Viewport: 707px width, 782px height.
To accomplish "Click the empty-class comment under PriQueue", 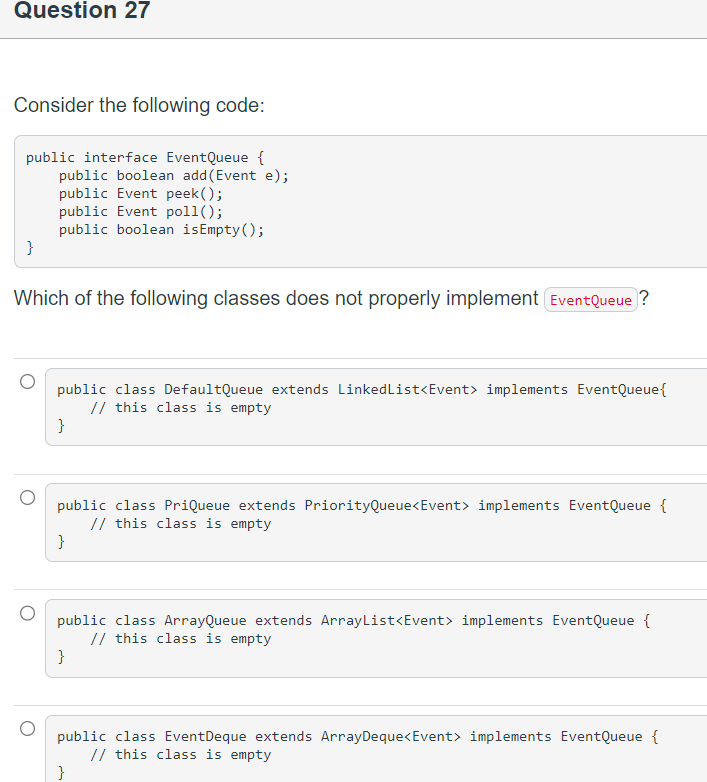I will click(180, 524).
